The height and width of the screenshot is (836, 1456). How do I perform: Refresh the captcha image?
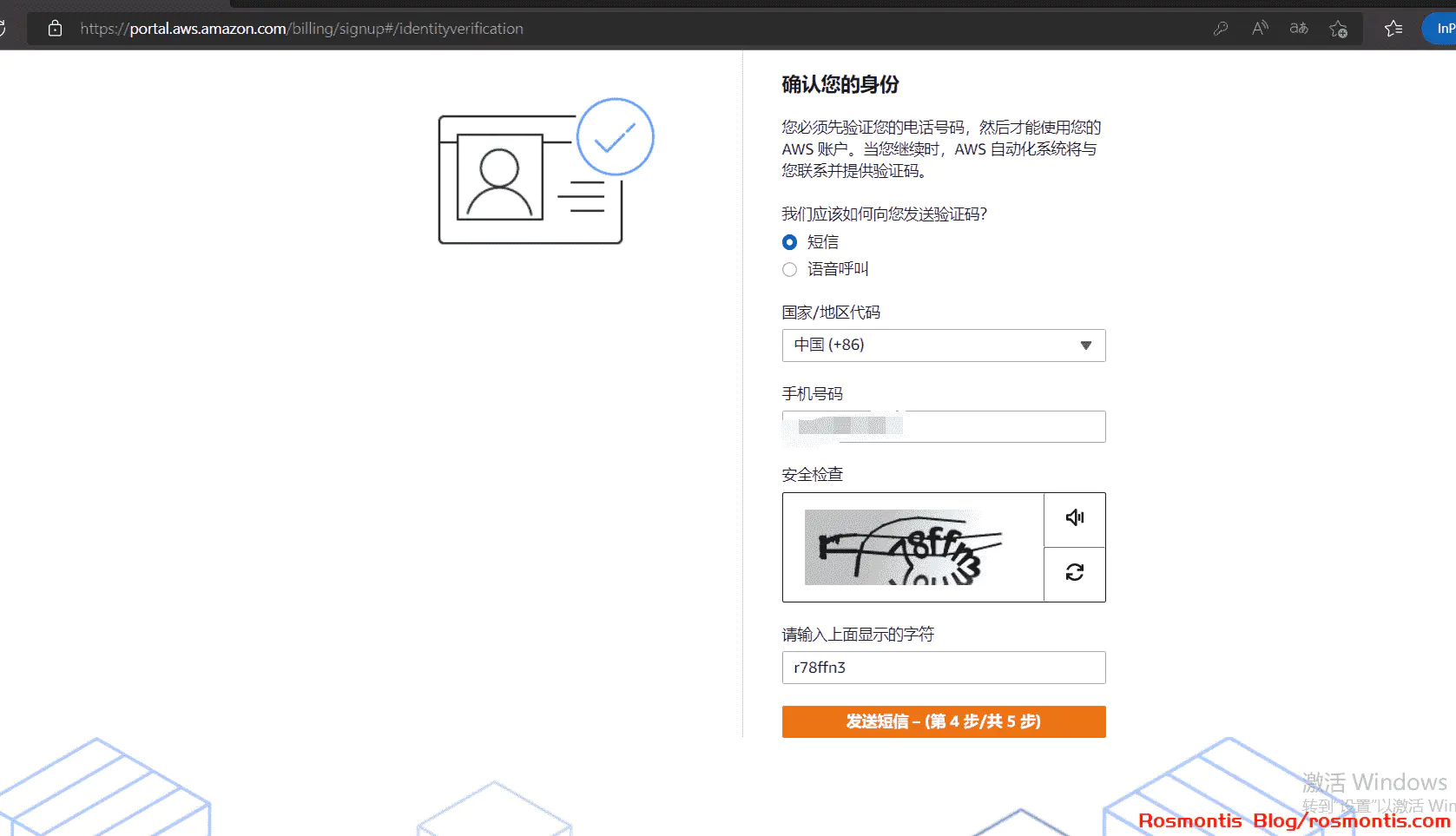[x=1075, y=573]
